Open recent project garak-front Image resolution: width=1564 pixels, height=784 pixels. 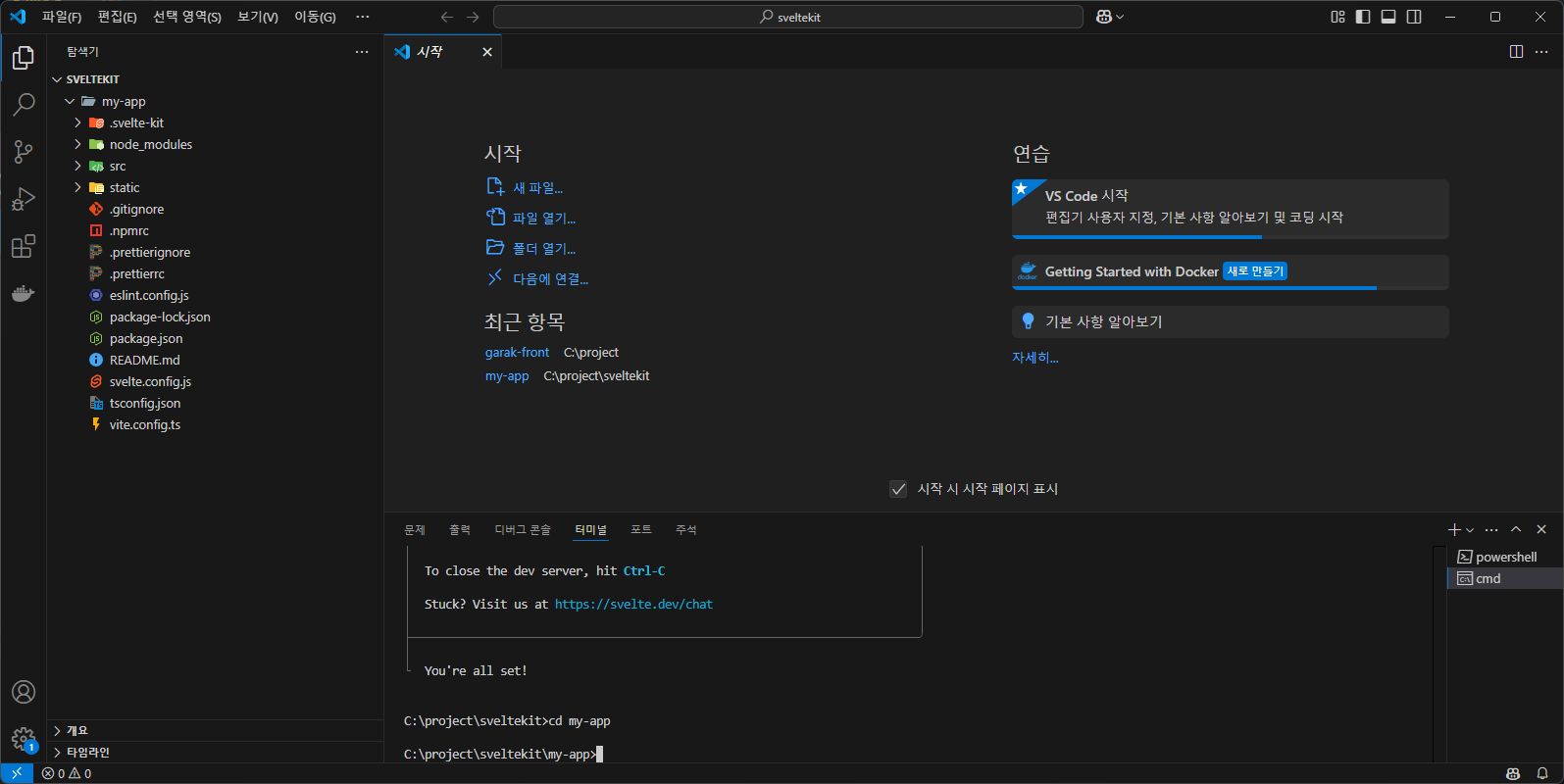[517, 352]
